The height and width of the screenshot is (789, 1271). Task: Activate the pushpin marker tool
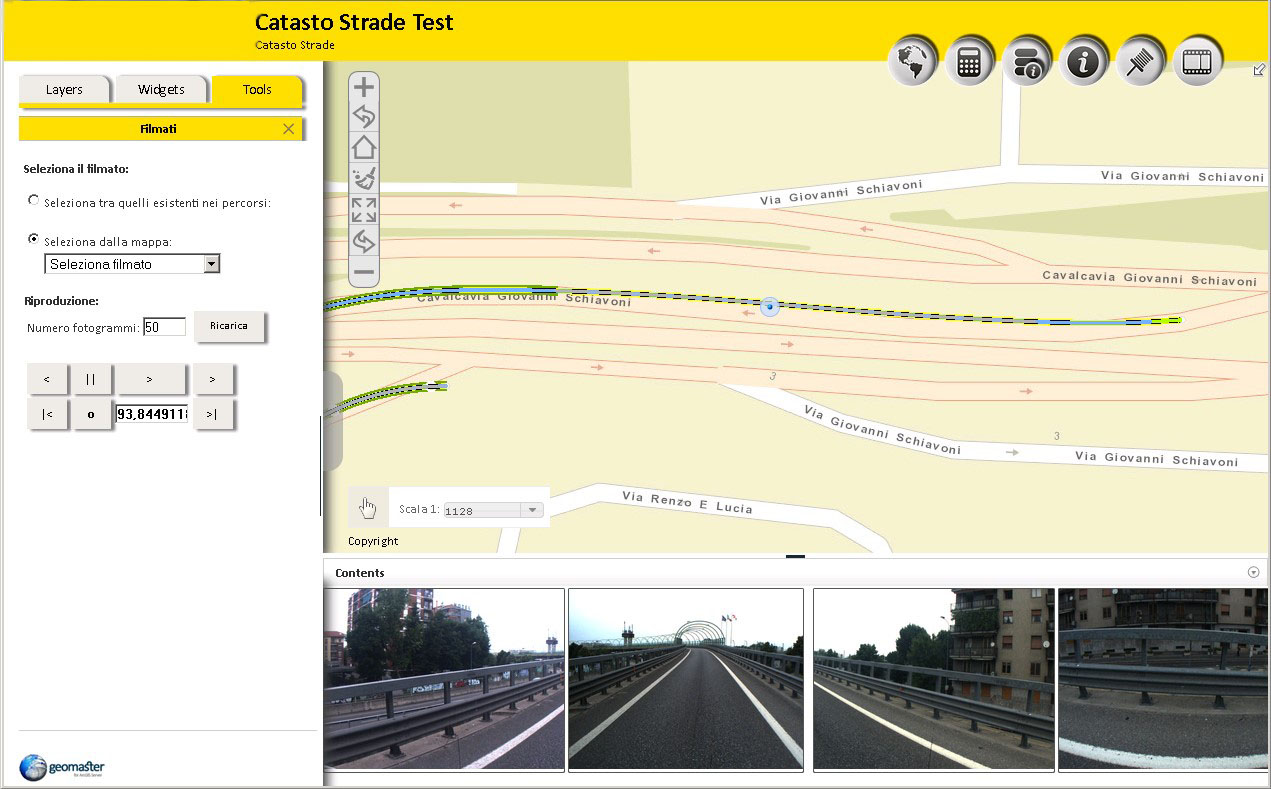point(1141,62)
